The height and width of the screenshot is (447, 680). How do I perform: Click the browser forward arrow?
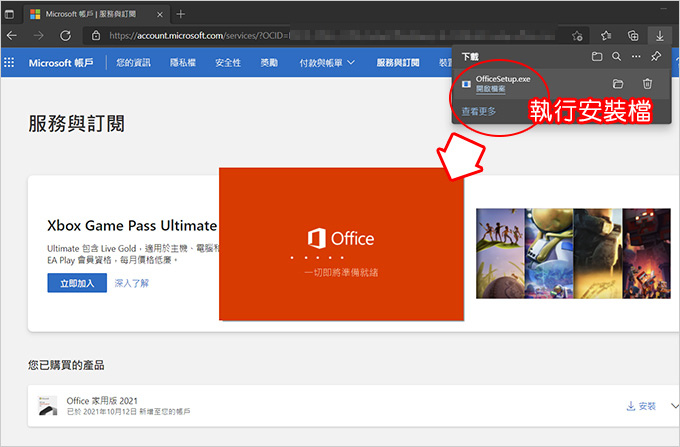(x=39, y=36)
